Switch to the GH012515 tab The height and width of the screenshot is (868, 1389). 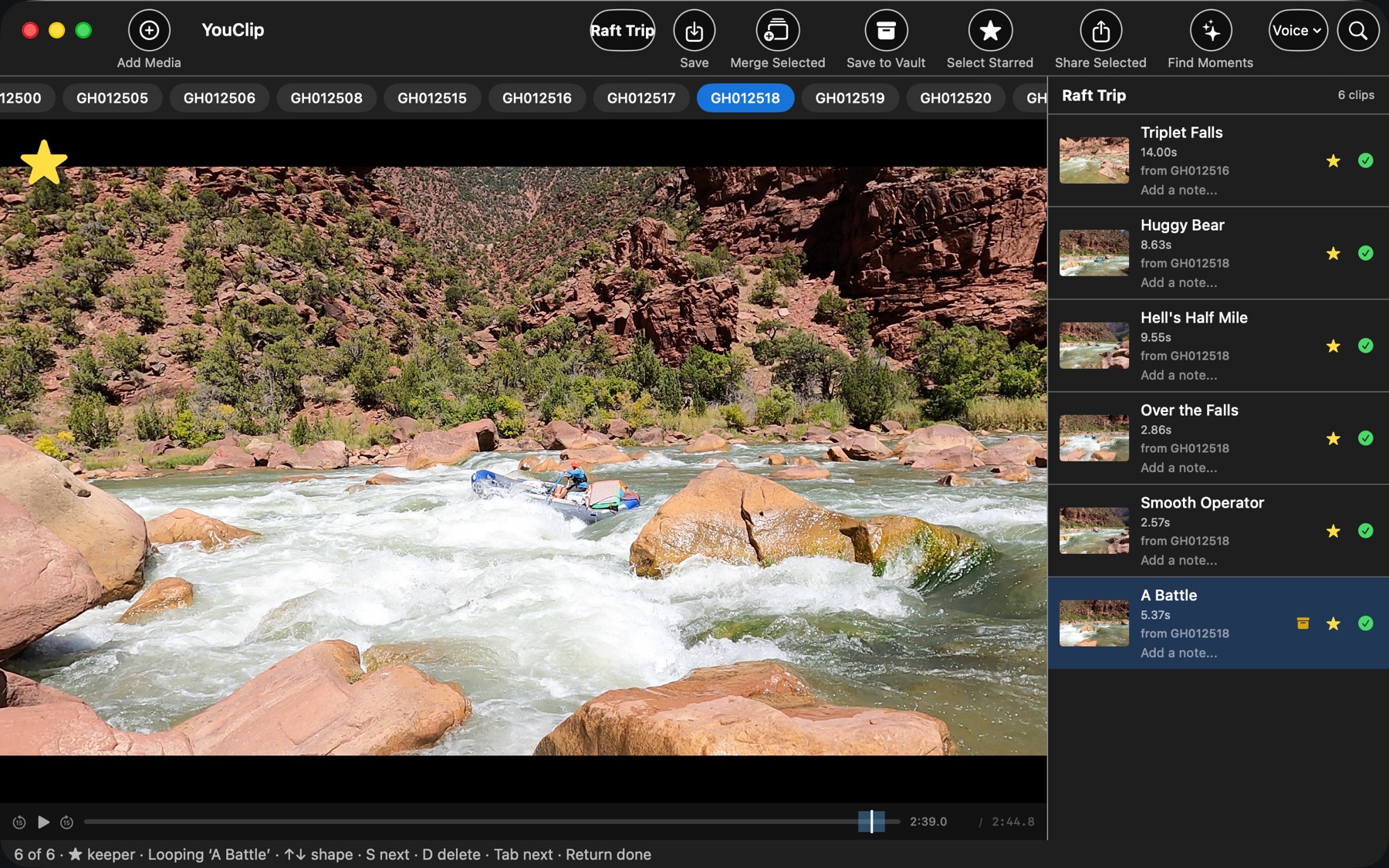coord(431,98)
